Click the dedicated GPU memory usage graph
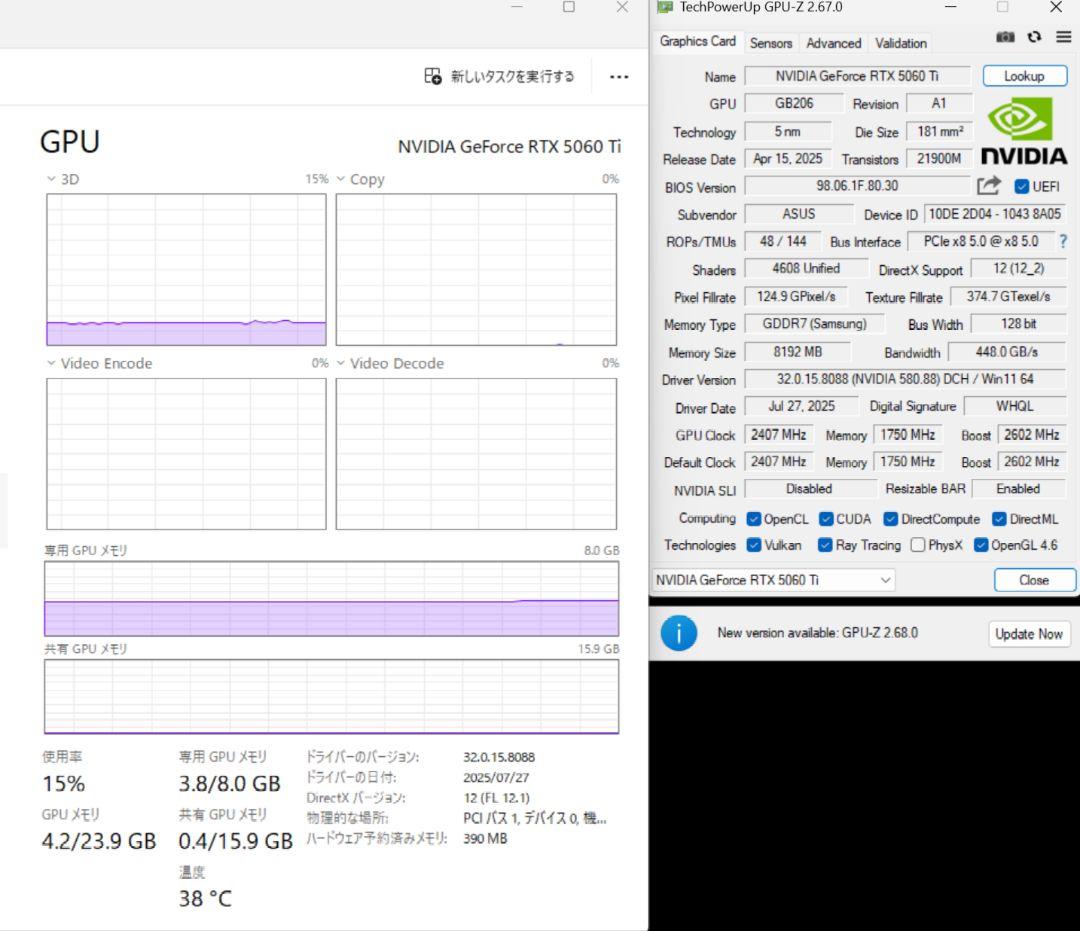1080x931 pixels. click(330, 597)
